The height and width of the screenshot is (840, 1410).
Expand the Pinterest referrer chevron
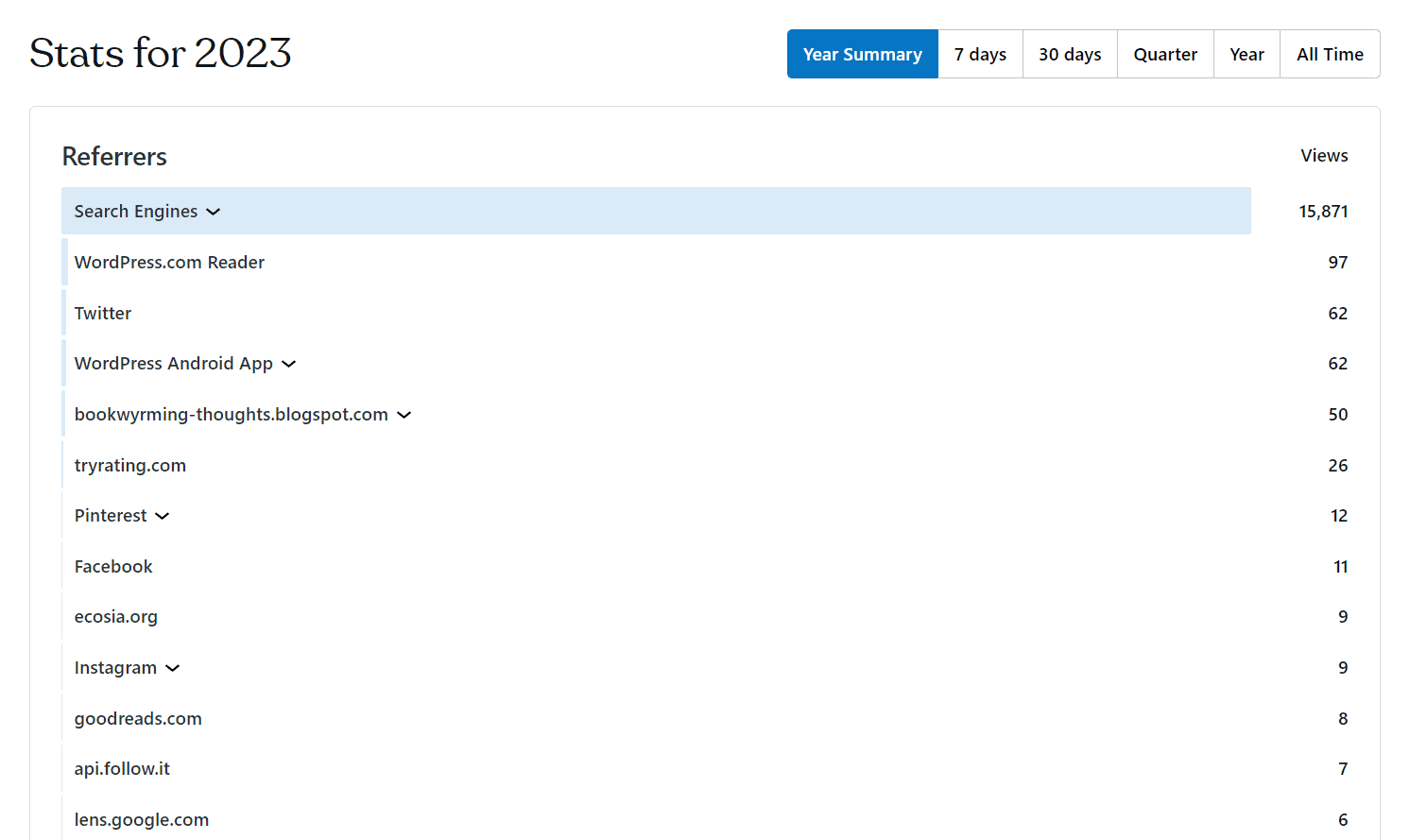(x=163, y=516)
